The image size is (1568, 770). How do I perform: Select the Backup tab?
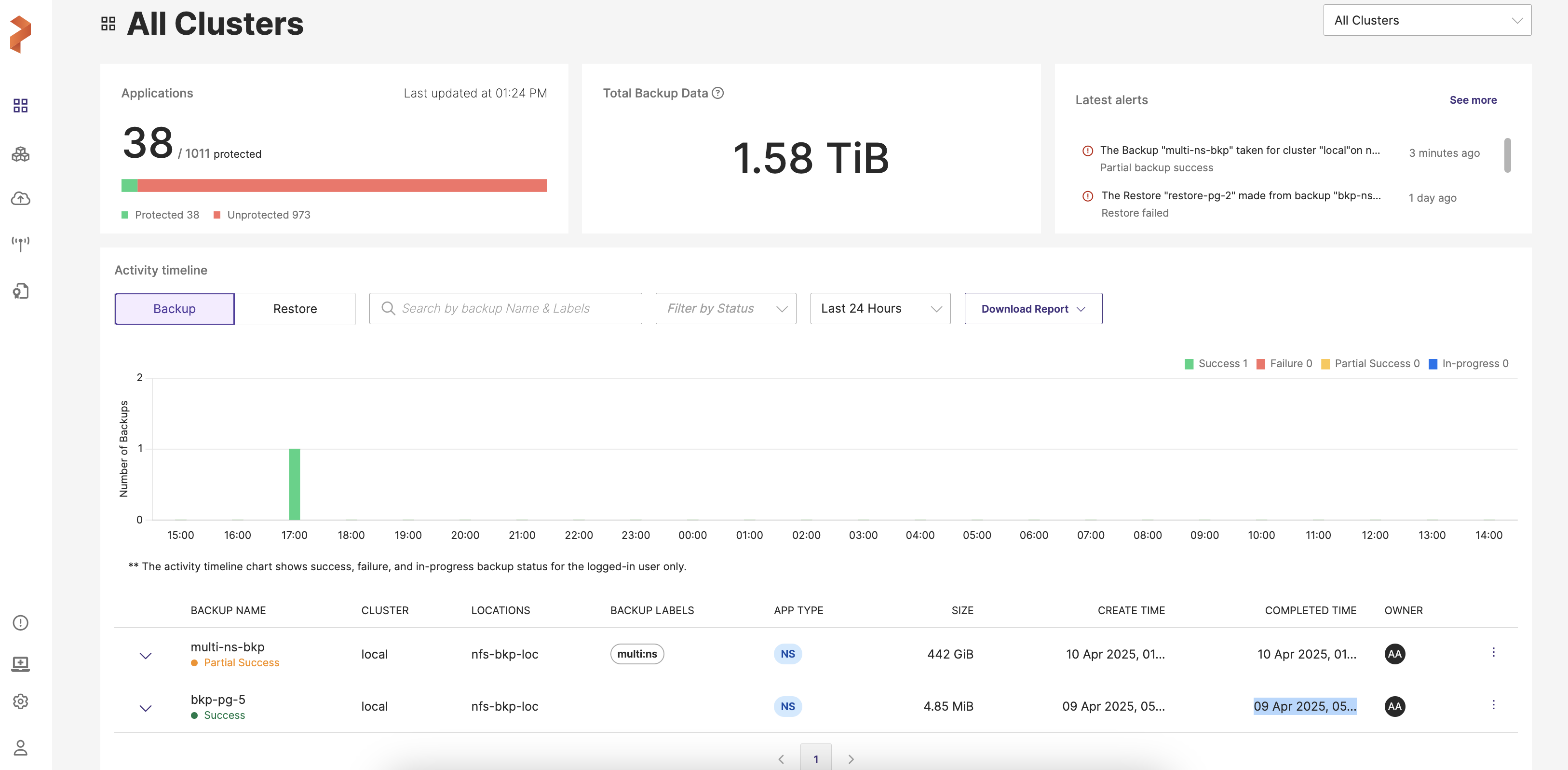[x=174, y=309]
